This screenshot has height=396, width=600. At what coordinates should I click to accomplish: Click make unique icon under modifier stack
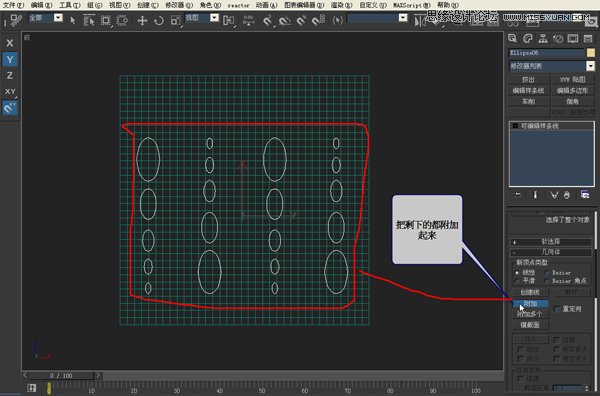click(554, 195)
